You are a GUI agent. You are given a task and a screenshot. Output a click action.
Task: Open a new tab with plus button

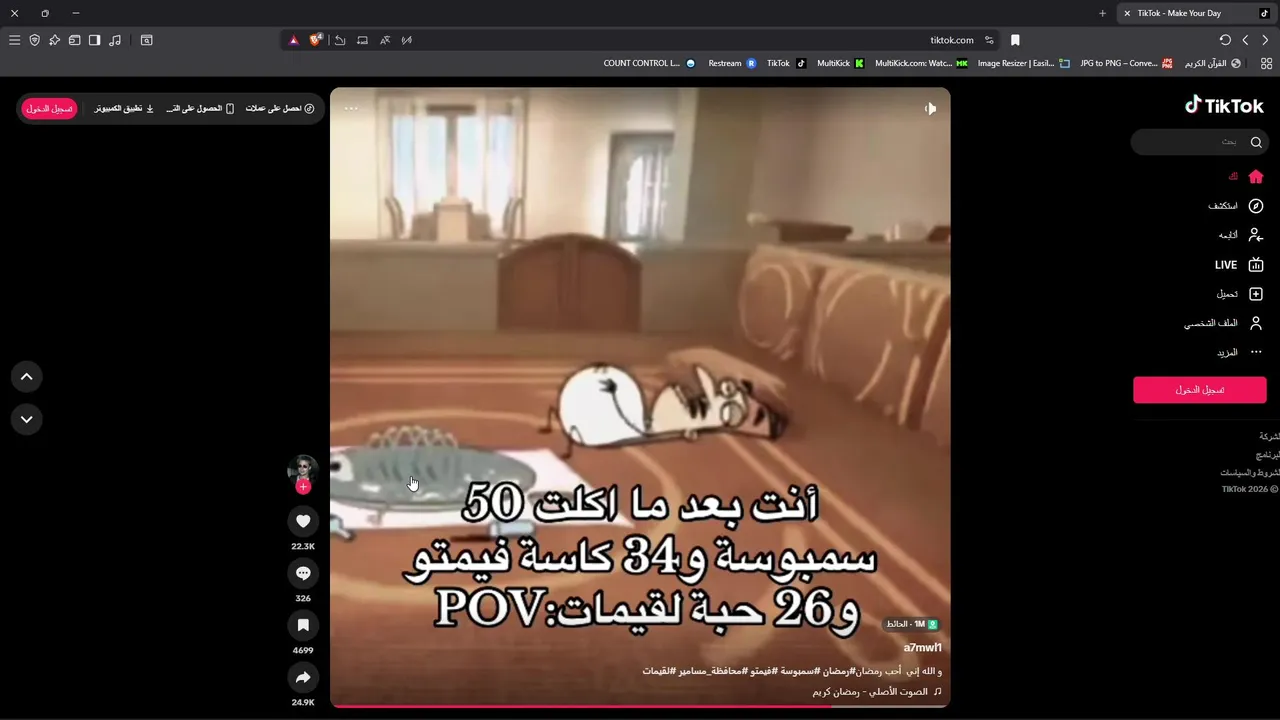click(1102, 13)
